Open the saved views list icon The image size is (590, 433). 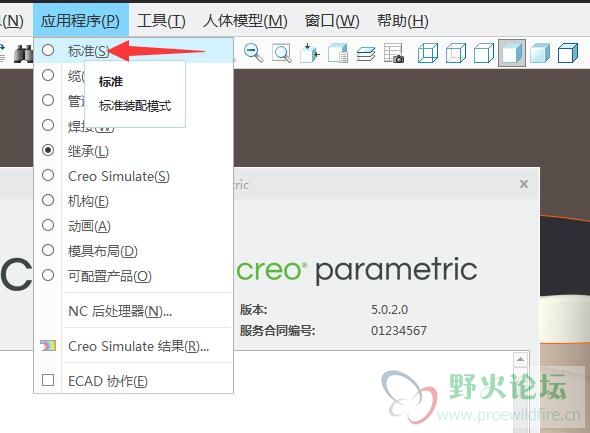338,53
